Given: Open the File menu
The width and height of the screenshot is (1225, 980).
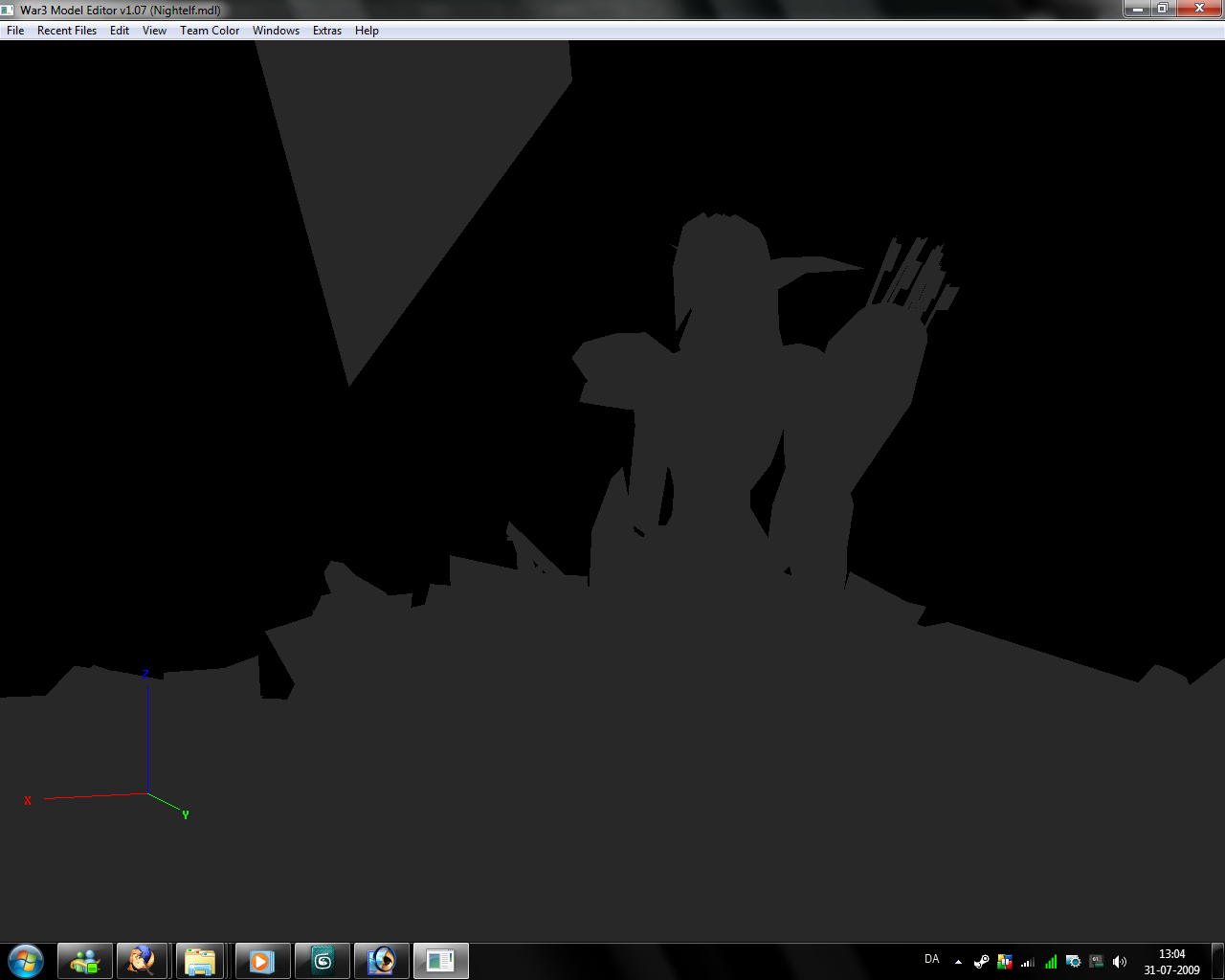Looking at the screenshot, I should tap(15, 31).
